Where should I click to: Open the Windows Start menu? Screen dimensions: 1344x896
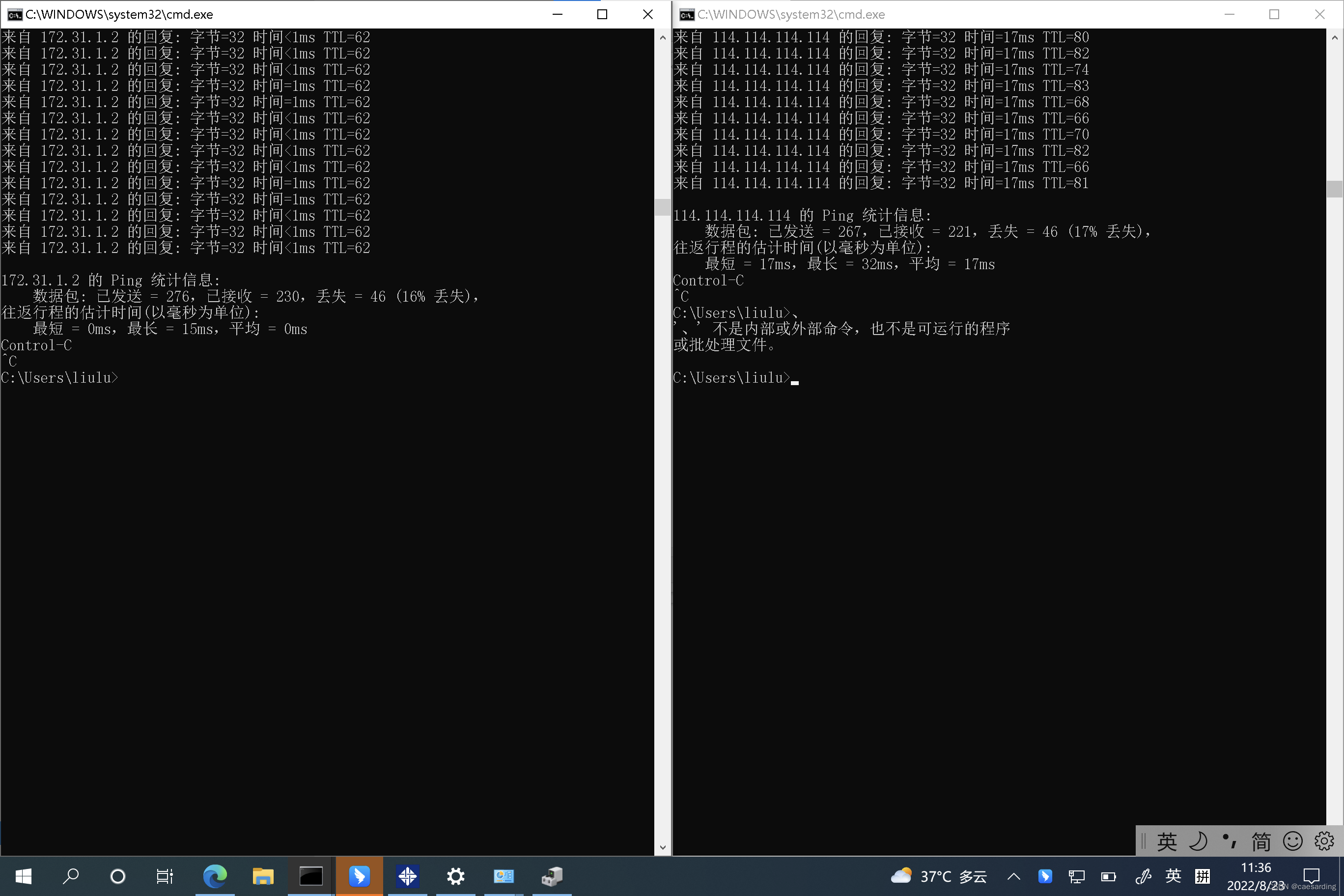pyautogui.click(x=24, y=876)
